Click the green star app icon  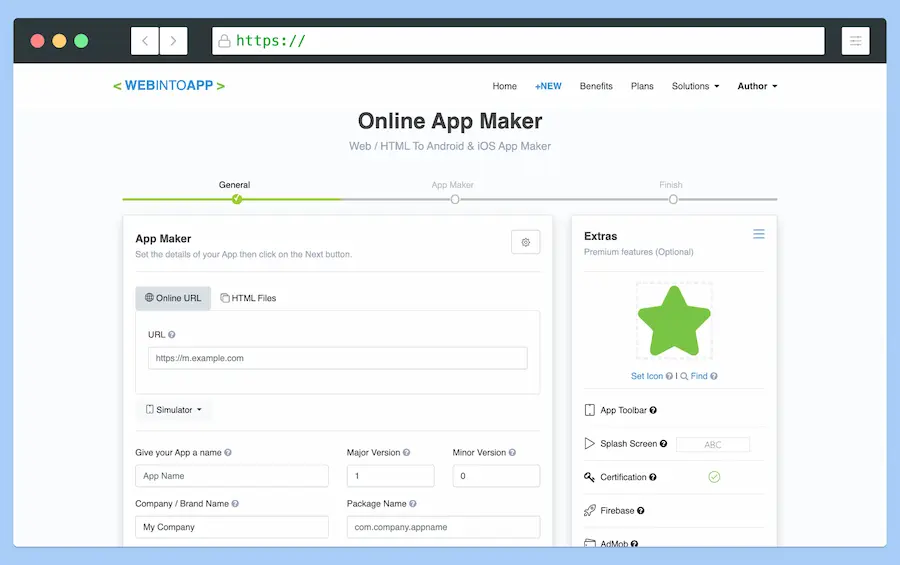(674, 321)
